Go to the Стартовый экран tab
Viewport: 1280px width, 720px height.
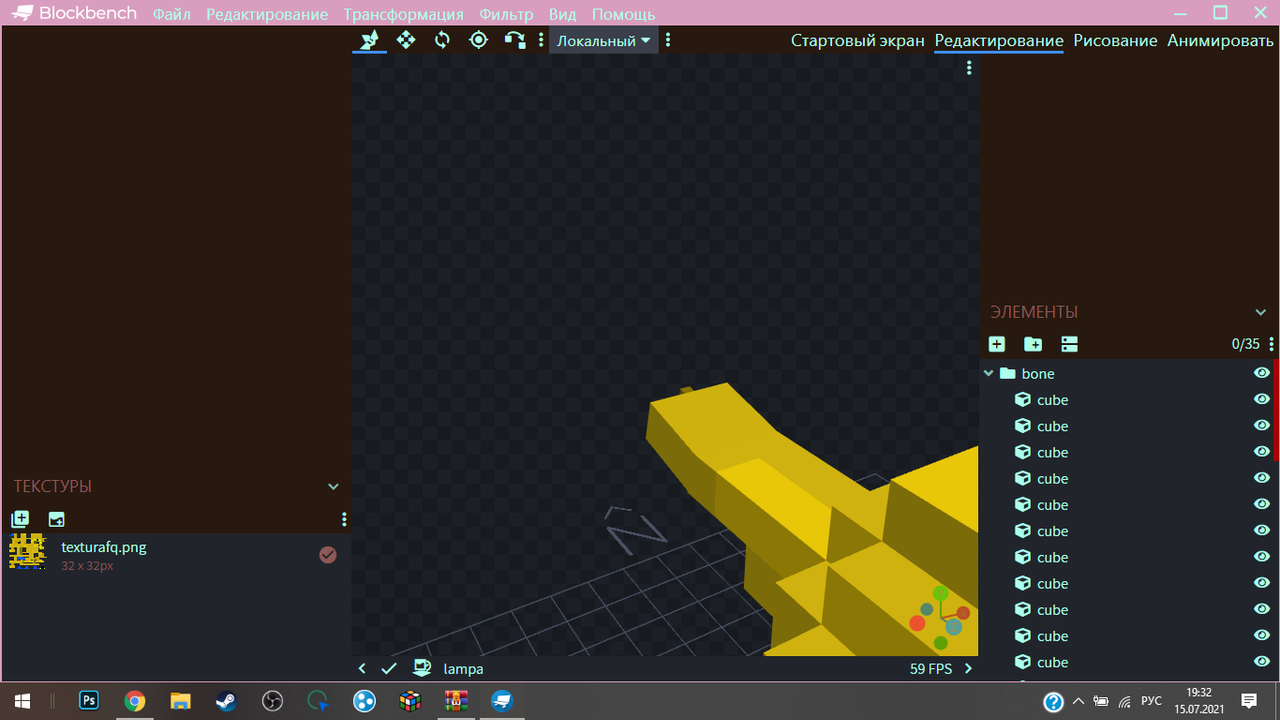857,41
